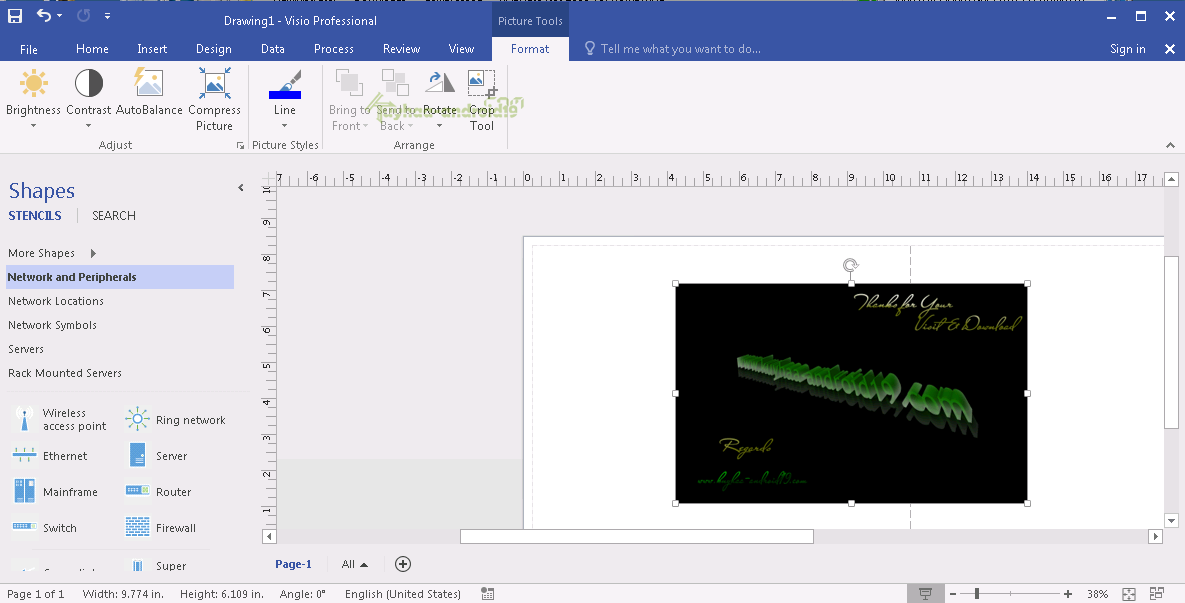The height and width of the screenshot is (603, 1185).
Task: Zoom in with the plus button
Action: click(x=1068, y=594)
